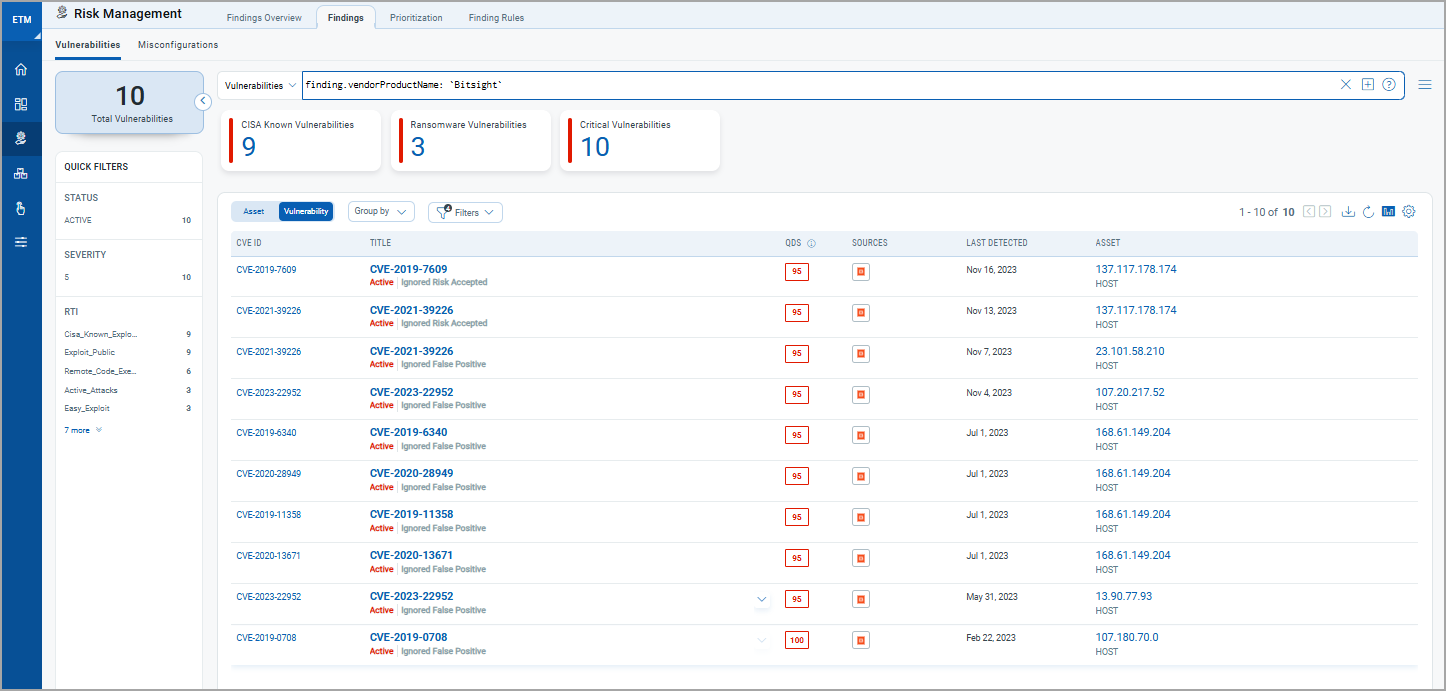The width and height of the screenshot is (1446, 691).
Task: Open the hamburger menu beside search bar
Action: pos(1425,85)
